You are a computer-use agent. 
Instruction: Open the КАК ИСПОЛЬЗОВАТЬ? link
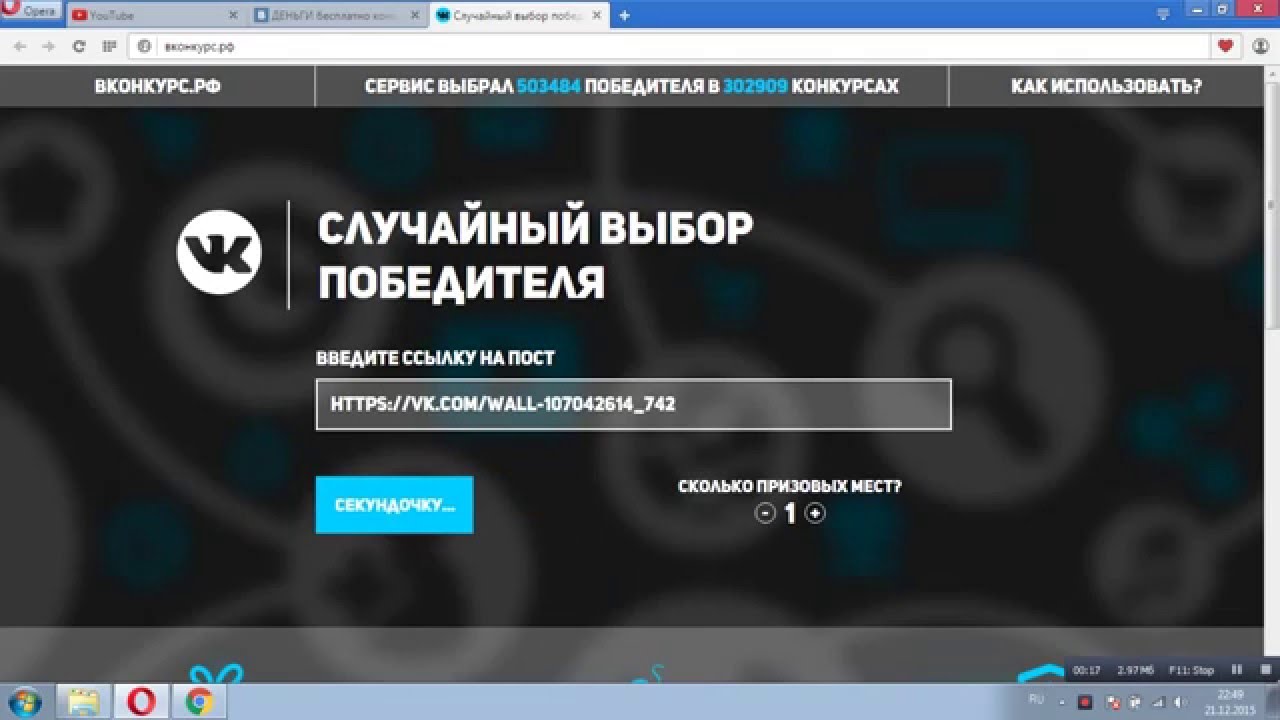coord(1106,86)
